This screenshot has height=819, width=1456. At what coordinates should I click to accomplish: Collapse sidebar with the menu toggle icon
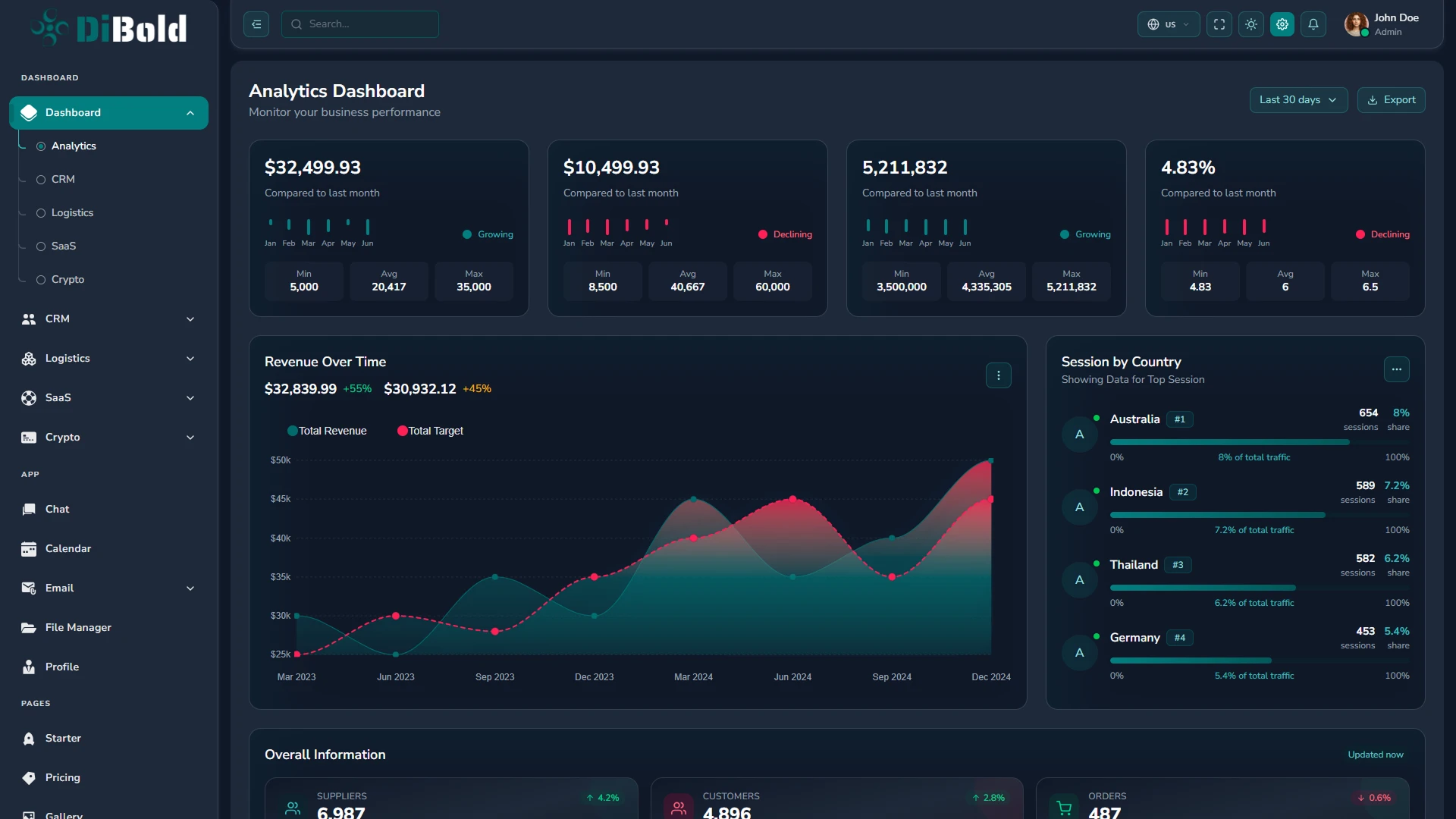coord(256,24)
